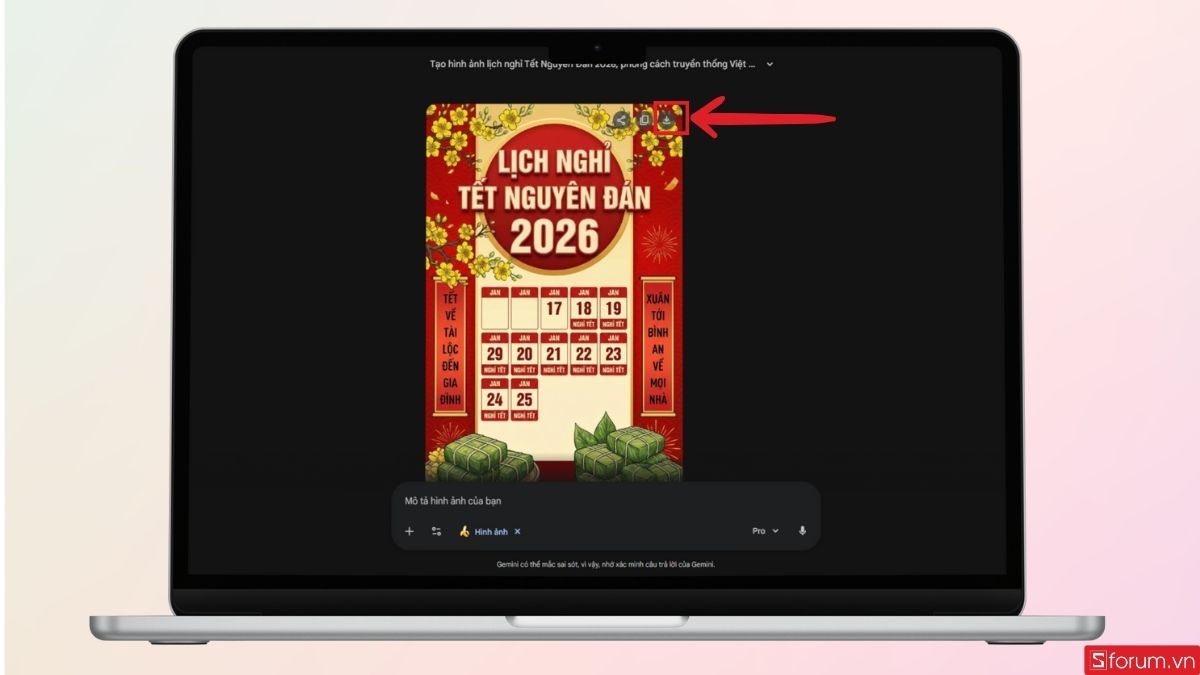Click the copy image icon
1200x675 pixels.
645,119
